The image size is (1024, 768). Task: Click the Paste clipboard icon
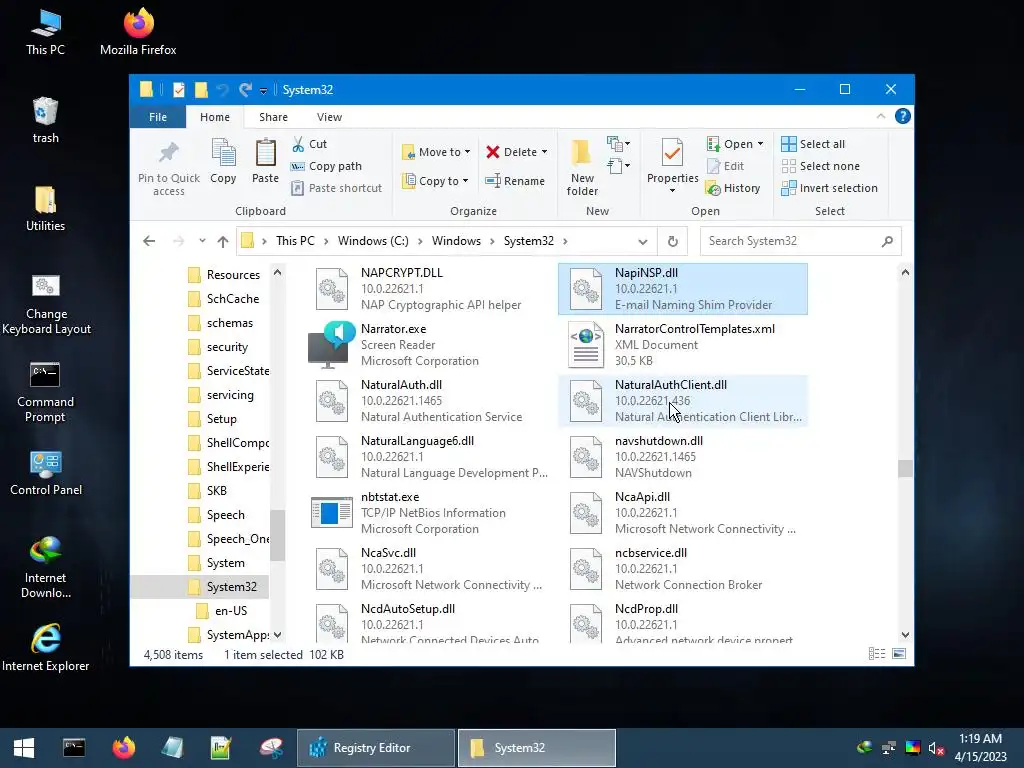coord(265,161)
